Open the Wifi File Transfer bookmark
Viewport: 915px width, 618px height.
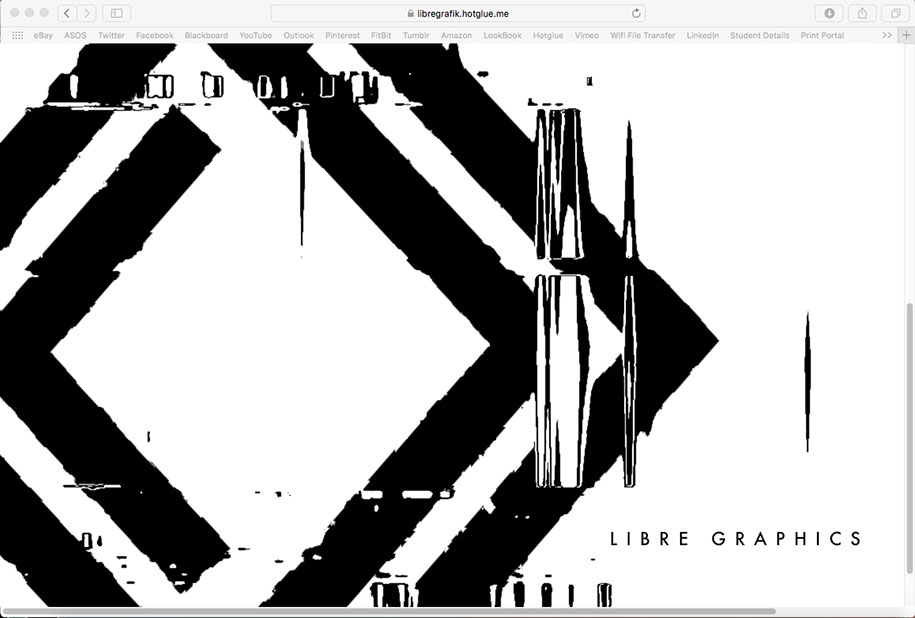[642, 35]
